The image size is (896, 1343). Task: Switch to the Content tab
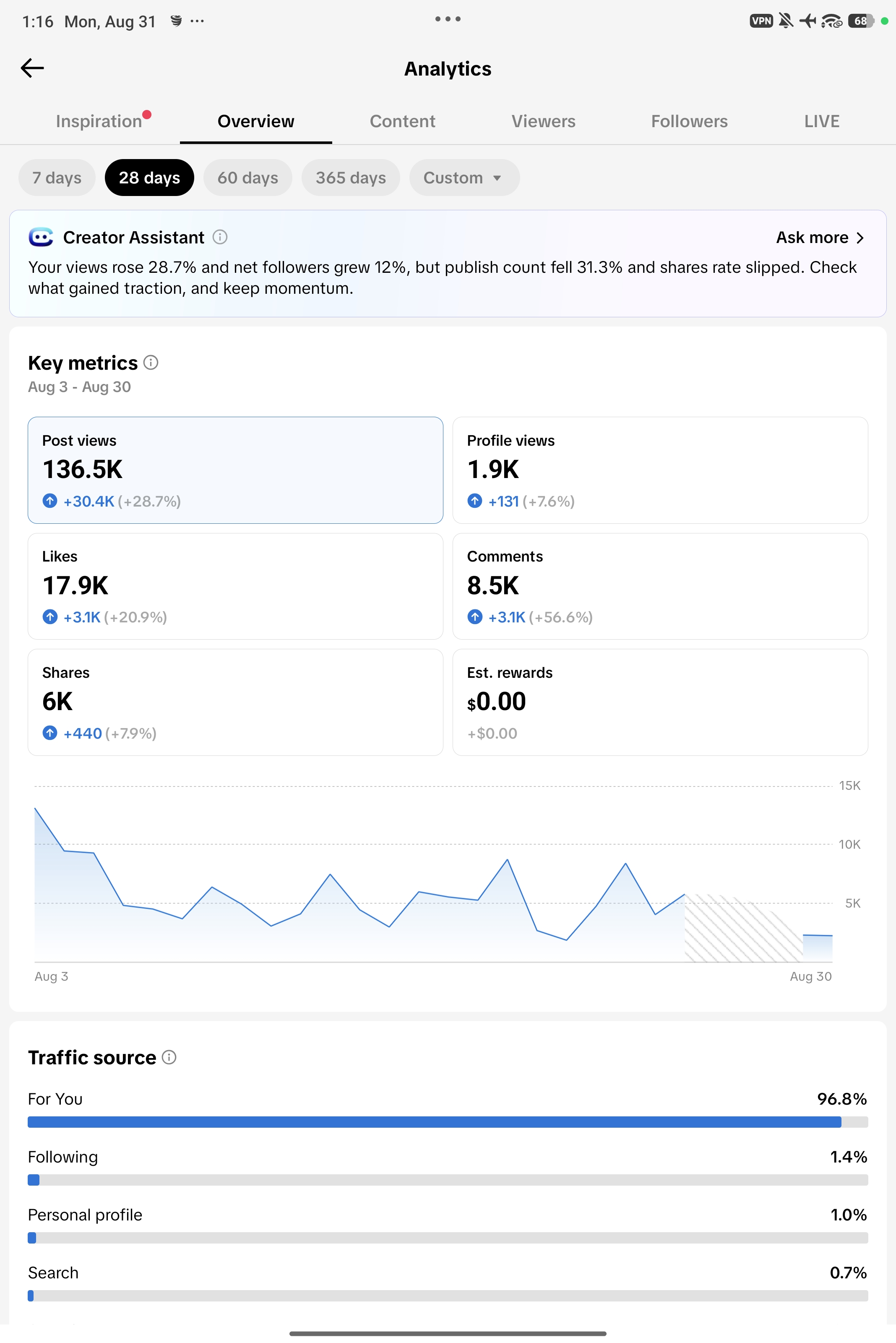[403, 121]
